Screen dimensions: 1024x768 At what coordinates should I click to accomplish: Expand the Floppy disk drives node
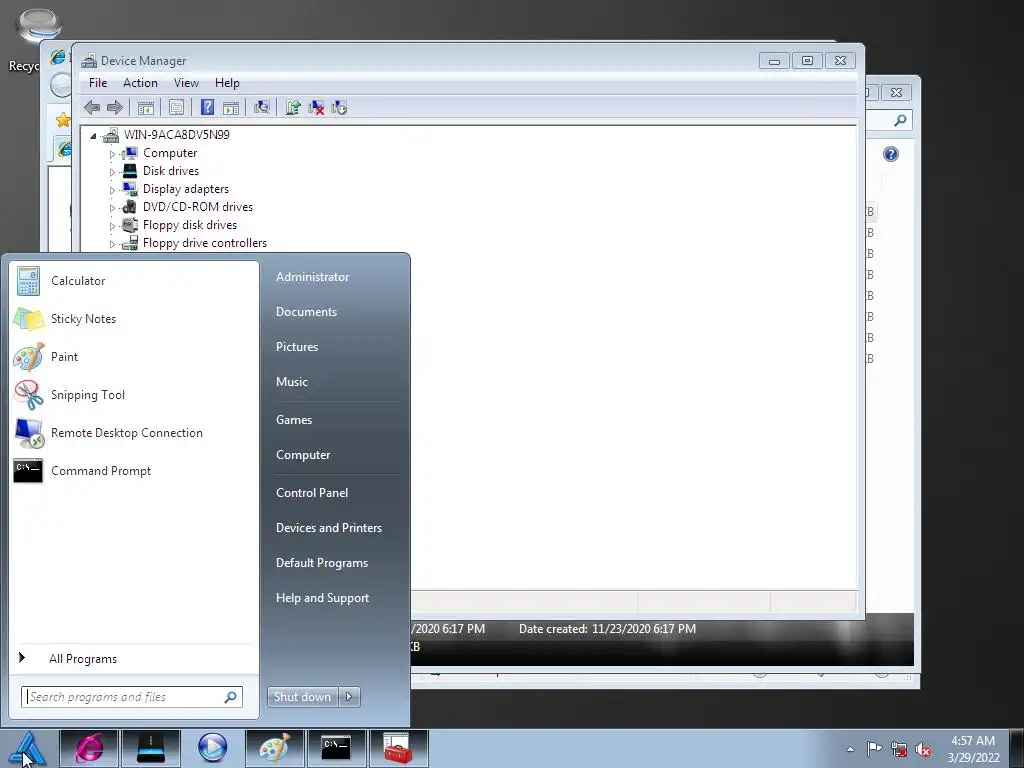click(x=112, y=226)
